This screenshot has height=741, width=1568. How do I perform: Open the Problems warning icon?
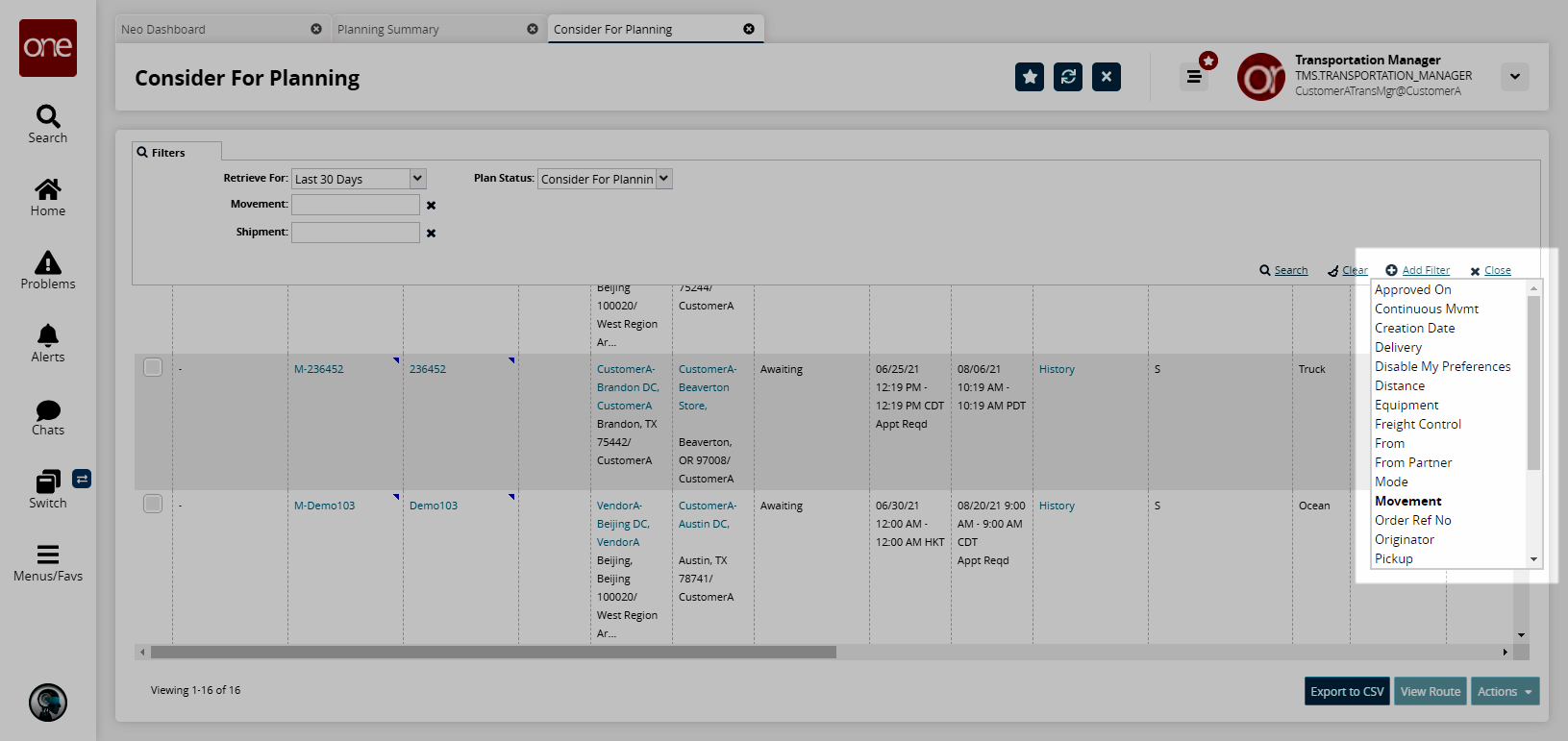(48, 263)
